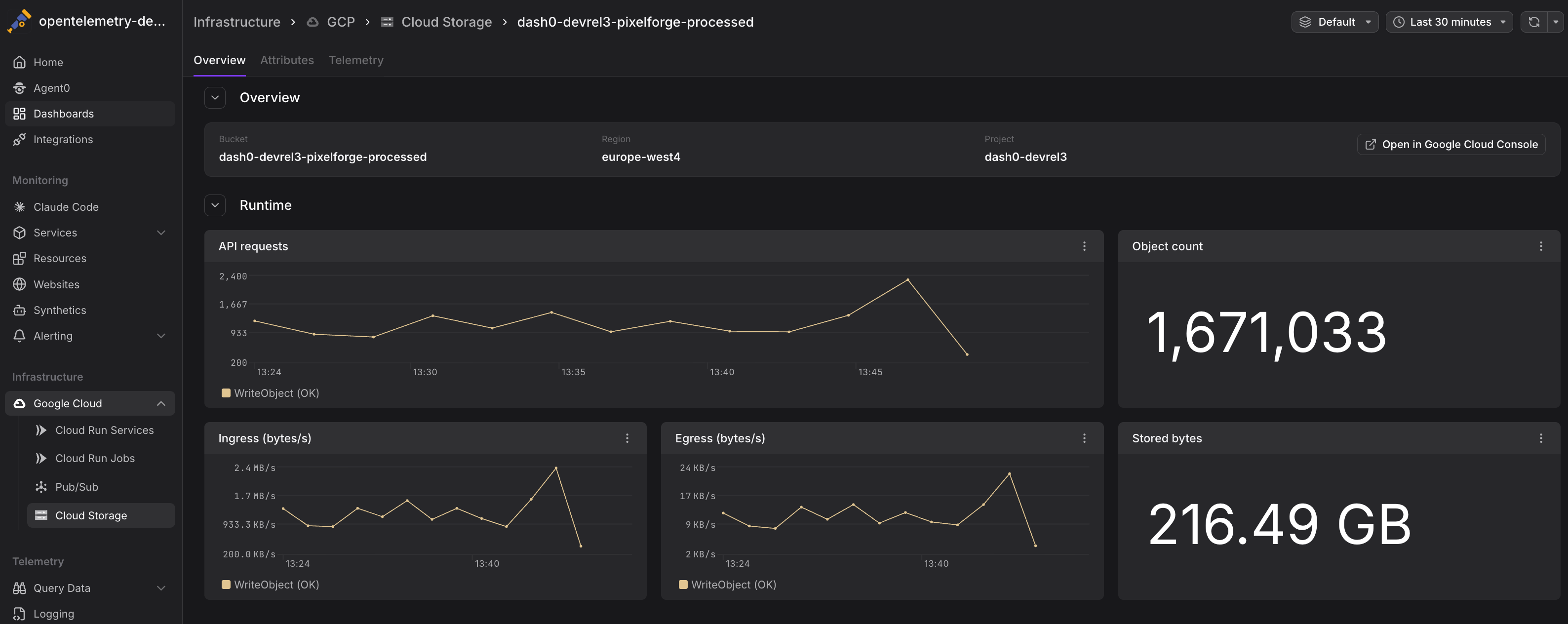Collapse the Overview section chevron

click(x=215, y=97)
